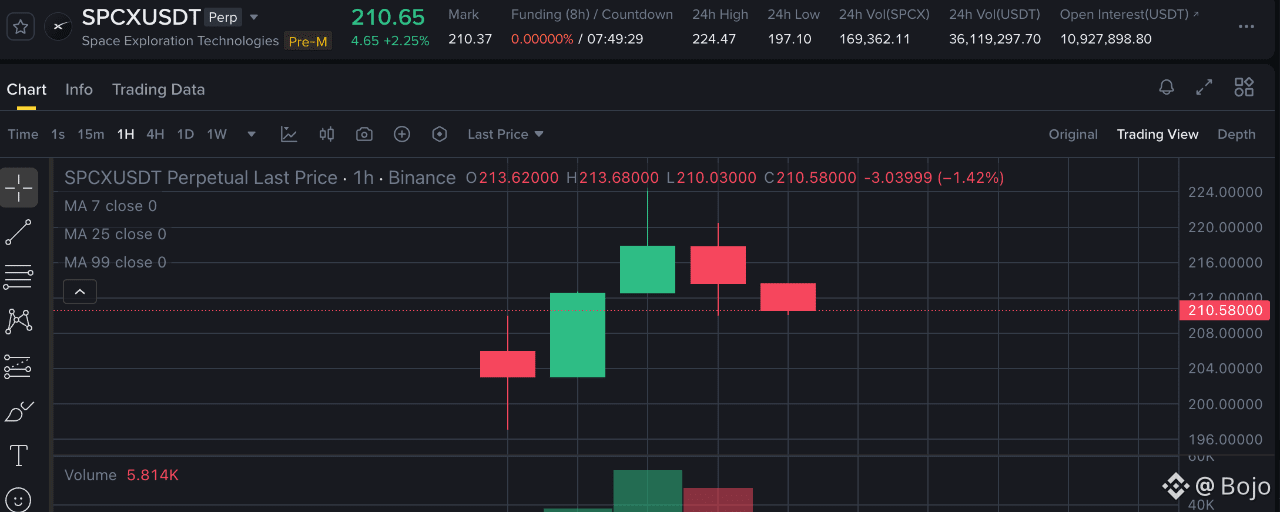Image resolution: width=1280 pixels, height=512 pixels.
Task: Change the candlestick chart style
Action: click(327, 134)
